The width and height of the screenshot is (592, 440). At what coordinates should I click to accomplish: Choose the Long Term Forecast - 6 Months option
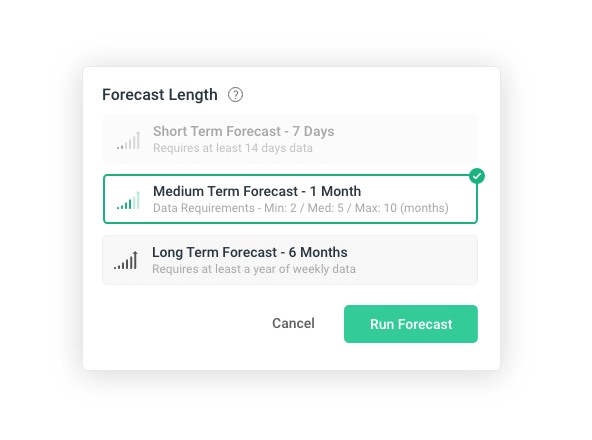[x=290, y=260]
